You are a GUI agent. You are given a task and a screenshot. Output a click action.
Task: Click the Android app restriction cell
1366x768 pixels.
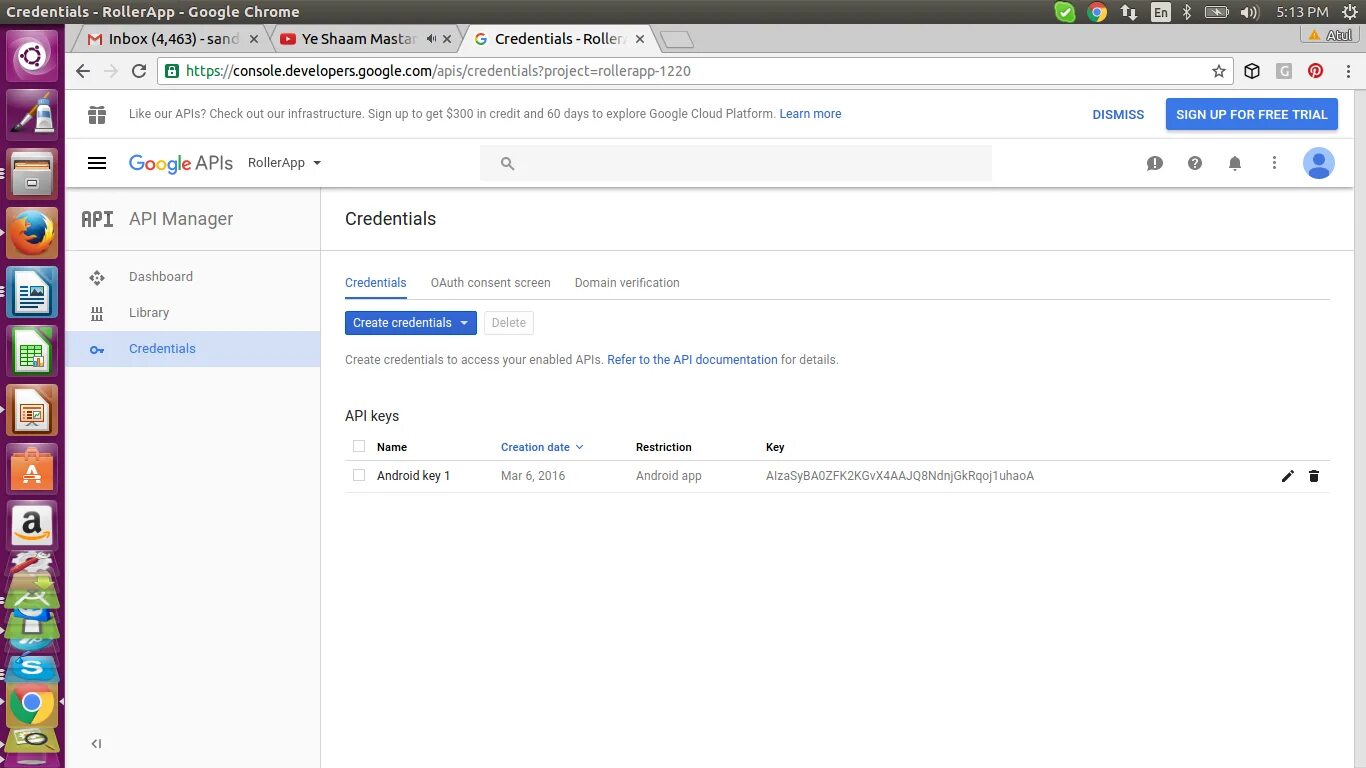669,476
